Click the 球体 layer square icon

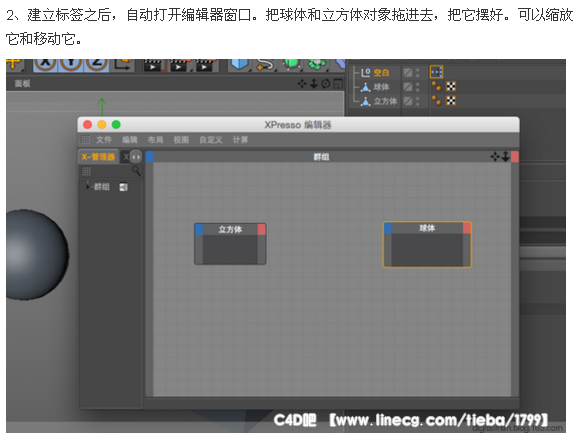tap(408, 87)
